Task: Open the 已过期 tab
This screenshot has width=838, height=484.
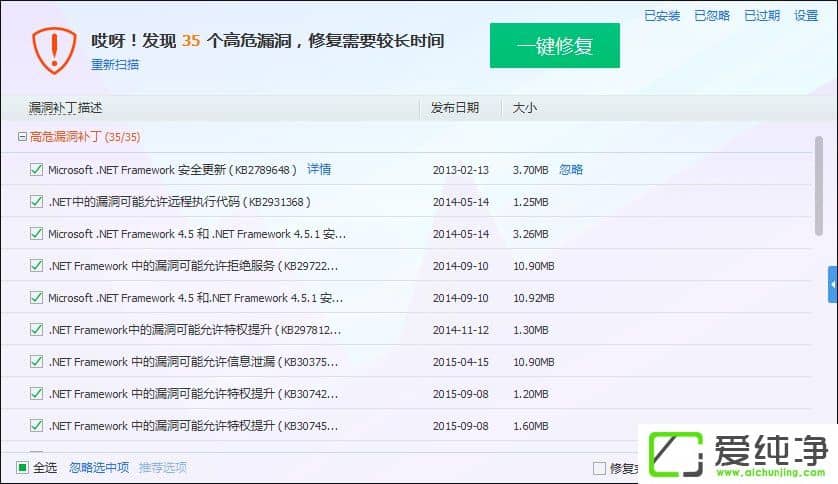Action: 762,16
